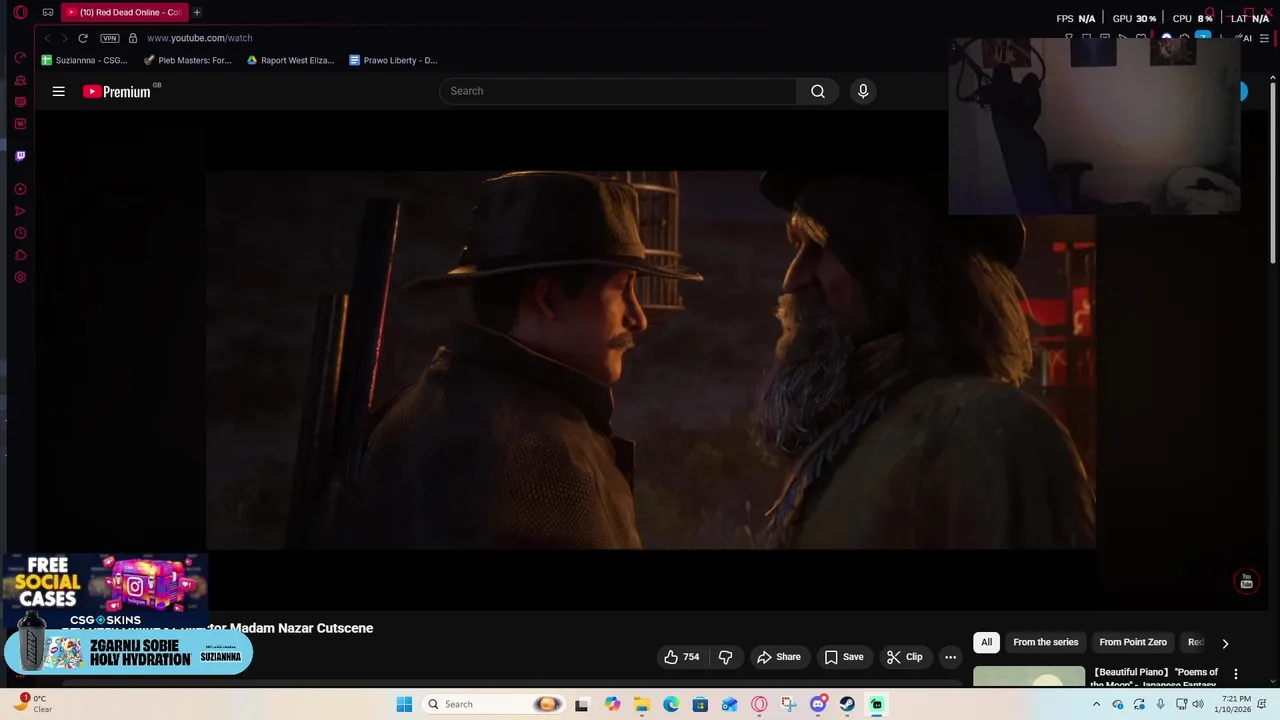This screenshot has height=720, width=1280.
Task: Open the Pleb Masters bookmark
Action: point(188,60)
